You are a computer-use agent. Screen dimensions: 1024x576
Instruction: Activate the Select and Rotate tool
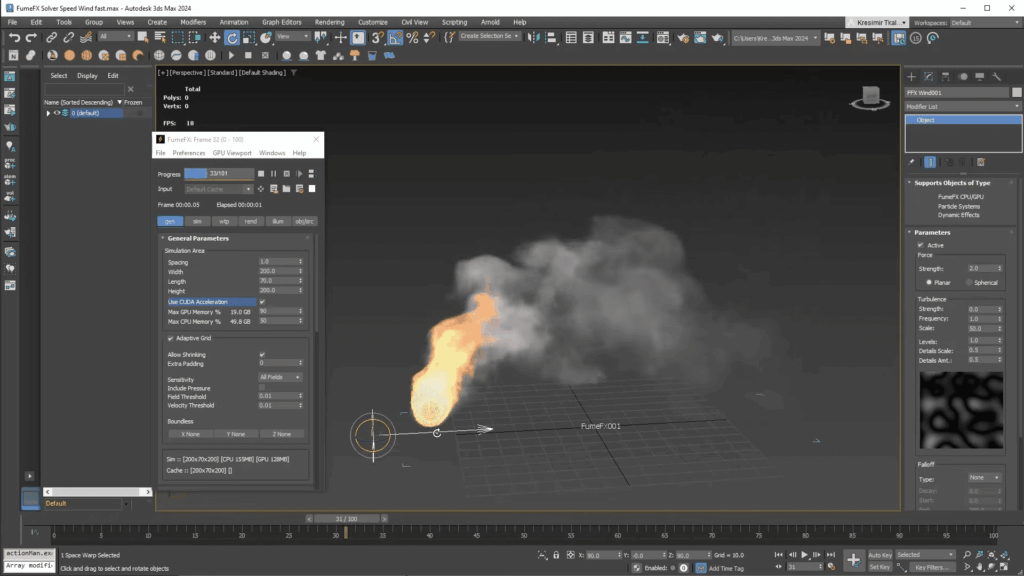pyautogui.click(x=232, y=38)
